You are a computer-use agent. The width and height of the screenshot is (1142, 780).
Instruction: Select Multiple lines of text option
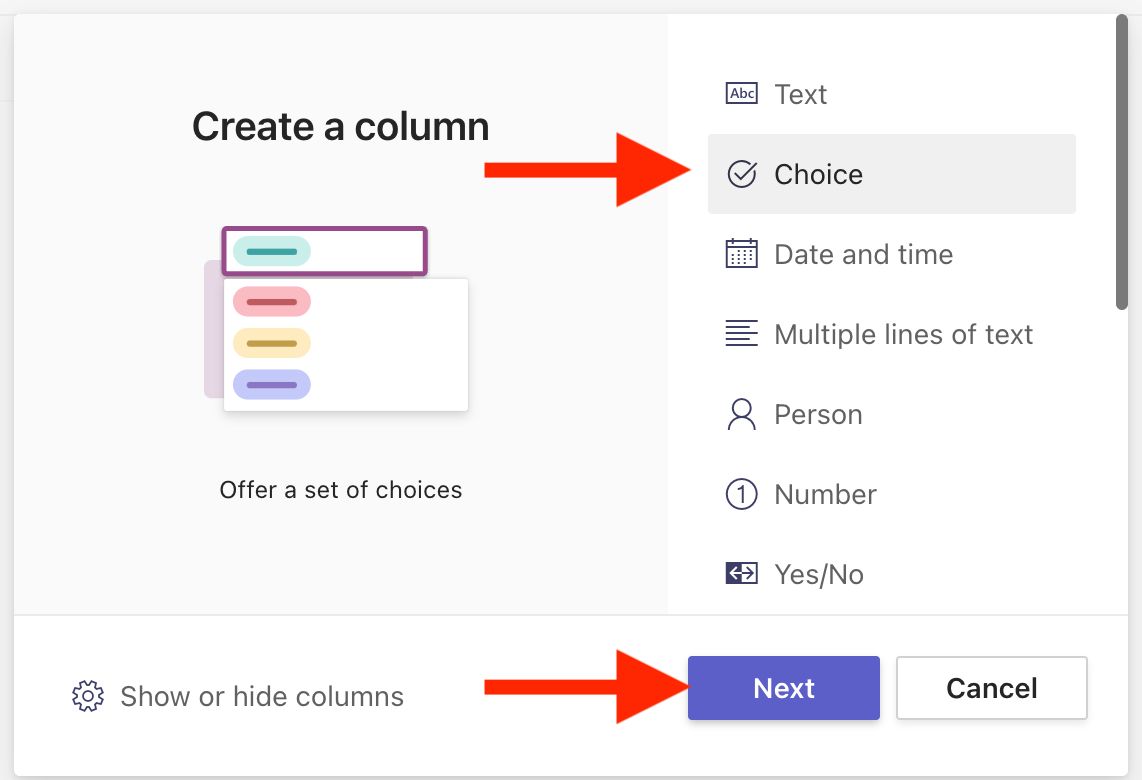(x=903, y=334)
